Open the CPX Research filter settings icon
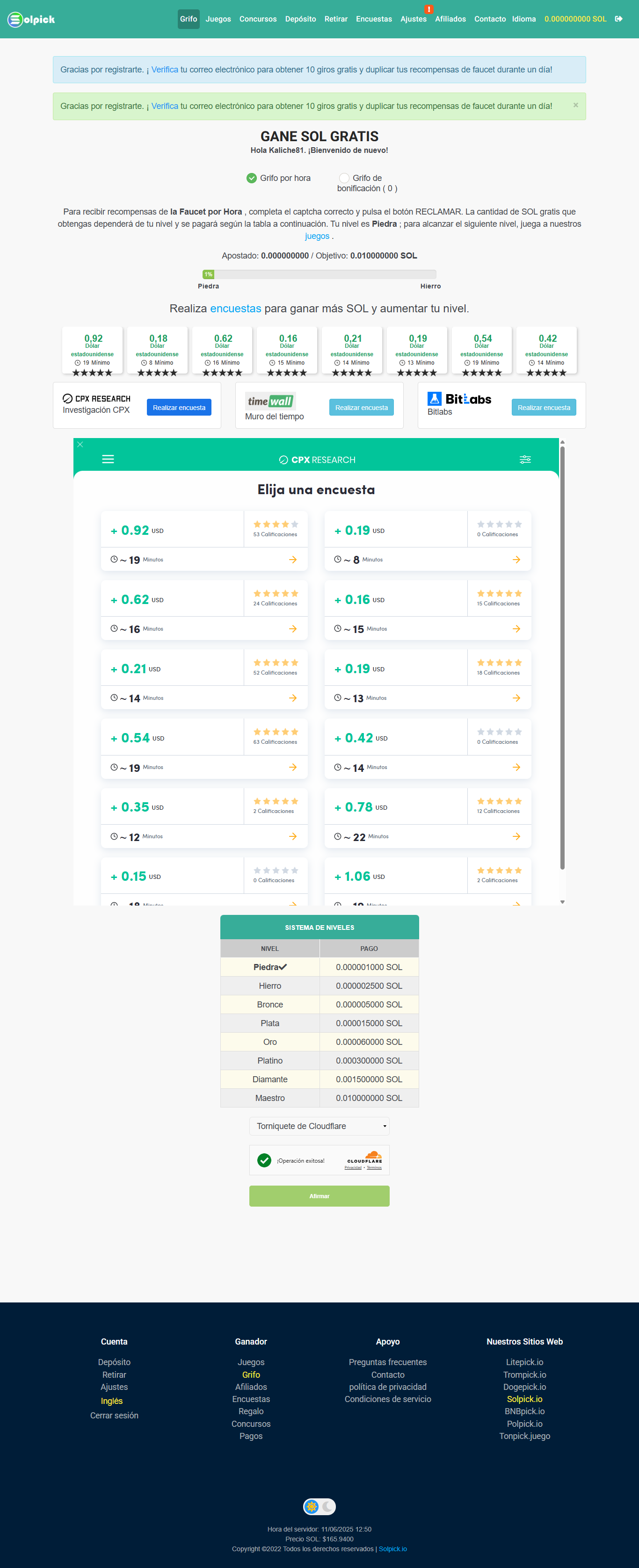Screen dimensions: 639x1568 coord(525,460)
